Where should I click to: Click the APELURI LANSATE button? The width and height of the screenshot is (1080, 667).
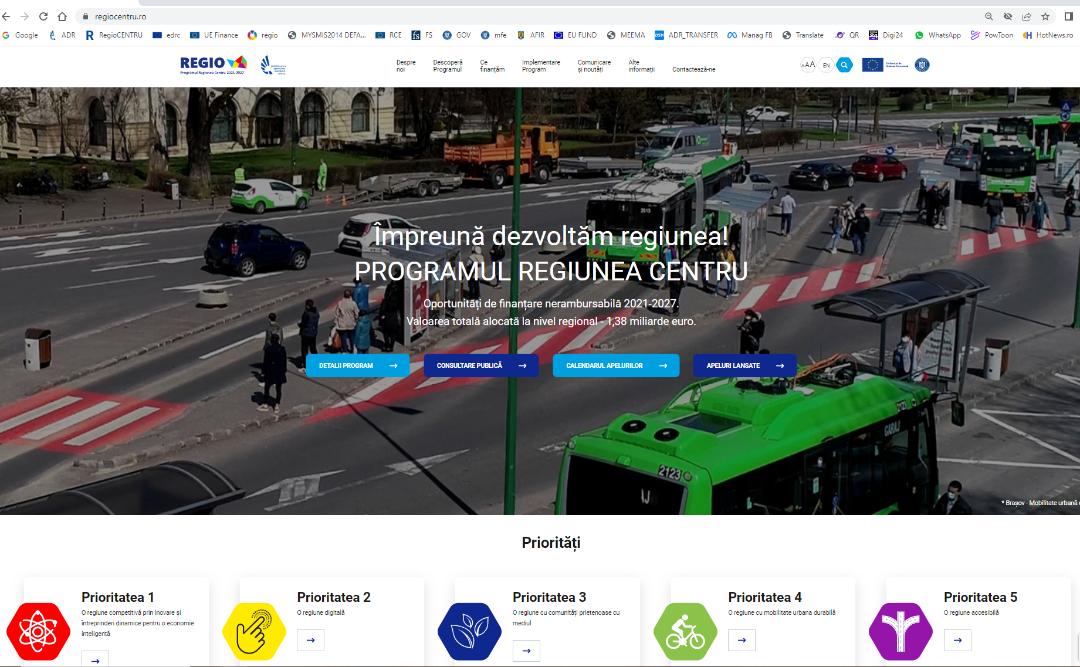(x=745, y=365)
